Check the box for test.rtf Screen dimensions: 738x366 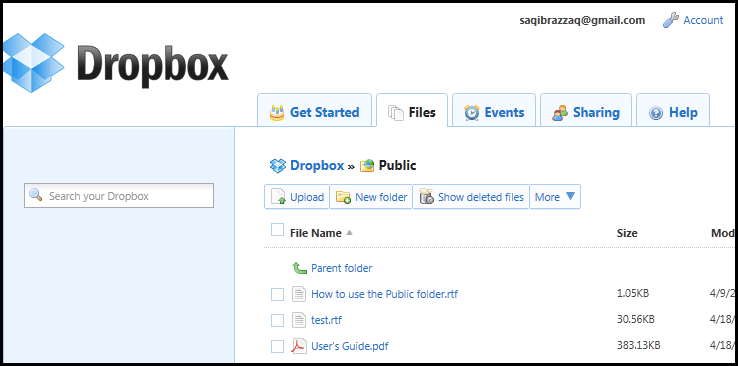[x=277, y=320]
